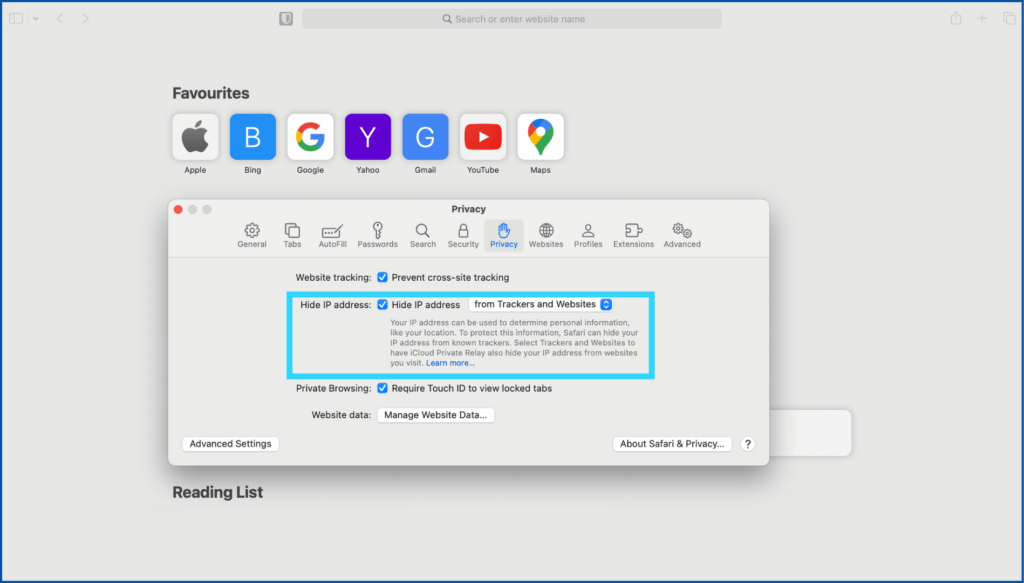
Task: Click the Google favourite icon
Action: point(310,137)
